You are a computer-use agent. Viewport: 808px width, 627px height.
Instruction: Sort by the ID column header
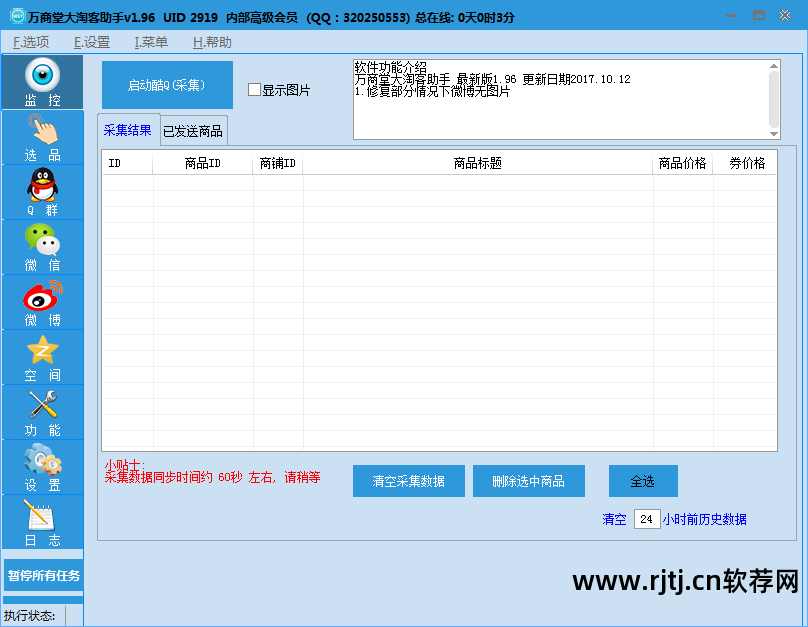click(127, 163)
